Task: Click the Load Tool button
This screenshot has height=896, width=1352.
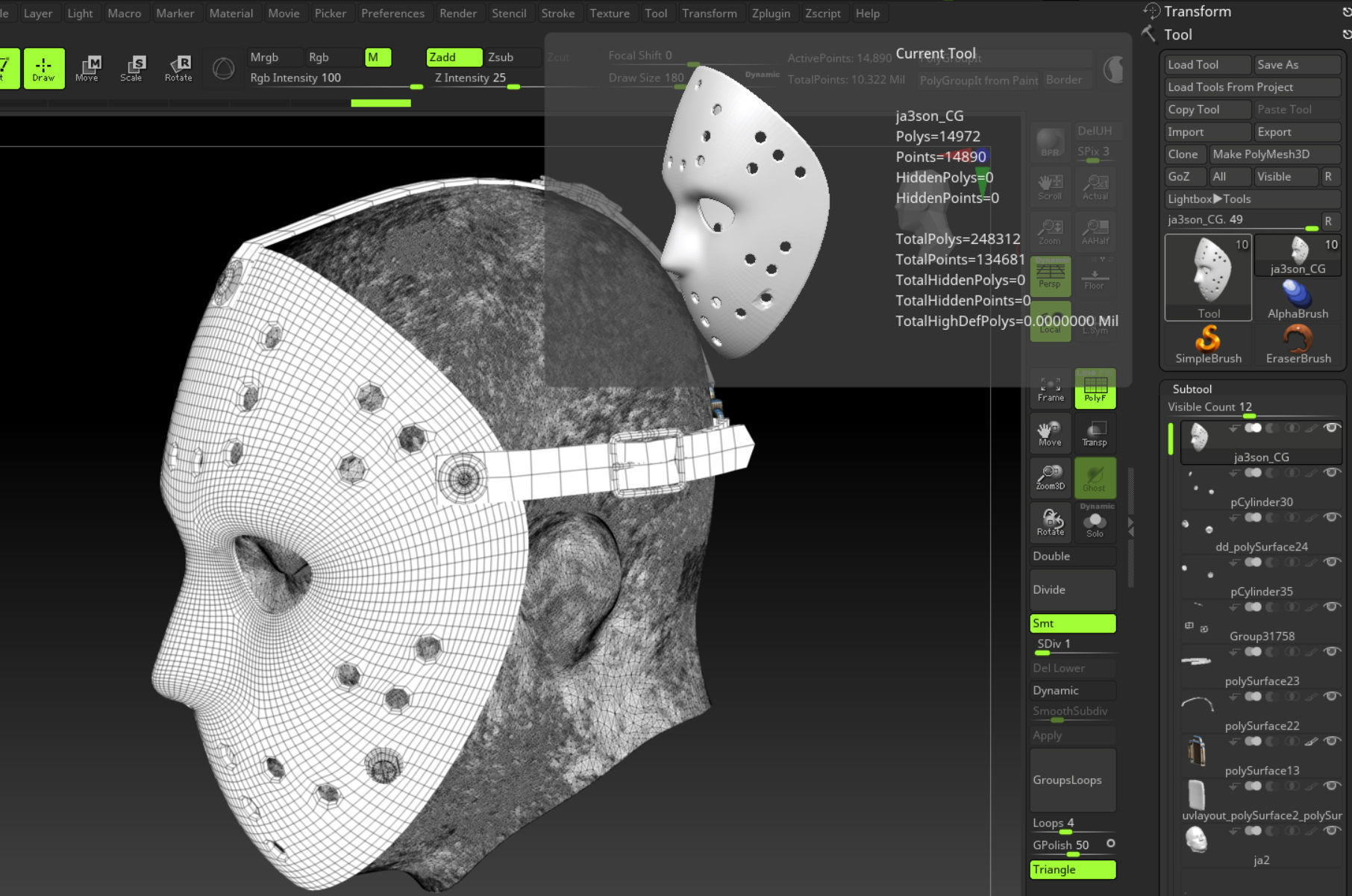Action: [x=1208, y=65]
